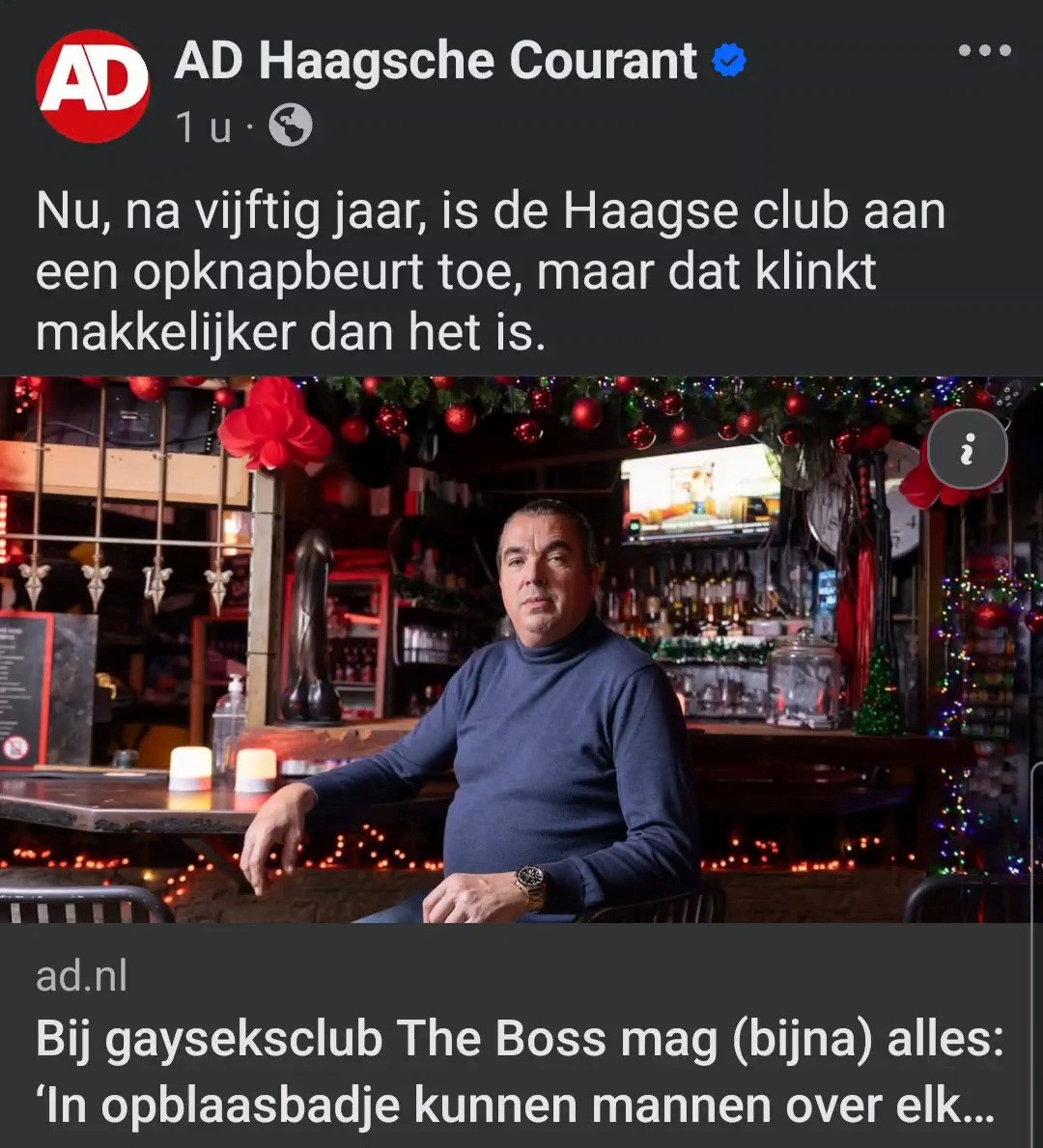Tap the glowing candle lights on the table
1043x1148 pixels.
[x=223, y=770]
